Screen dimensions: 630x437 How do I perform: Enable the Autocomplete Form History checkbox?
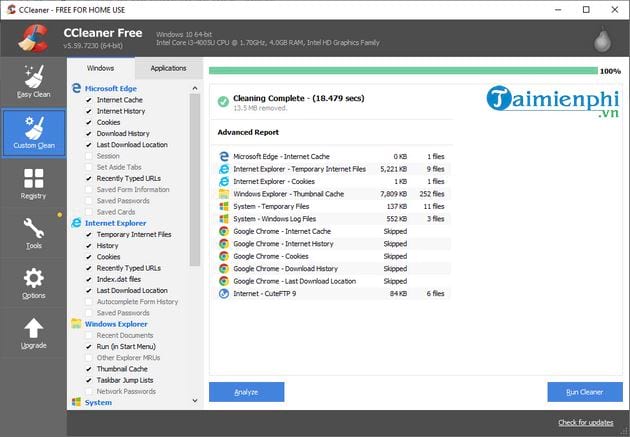click(x=89, y=301)
